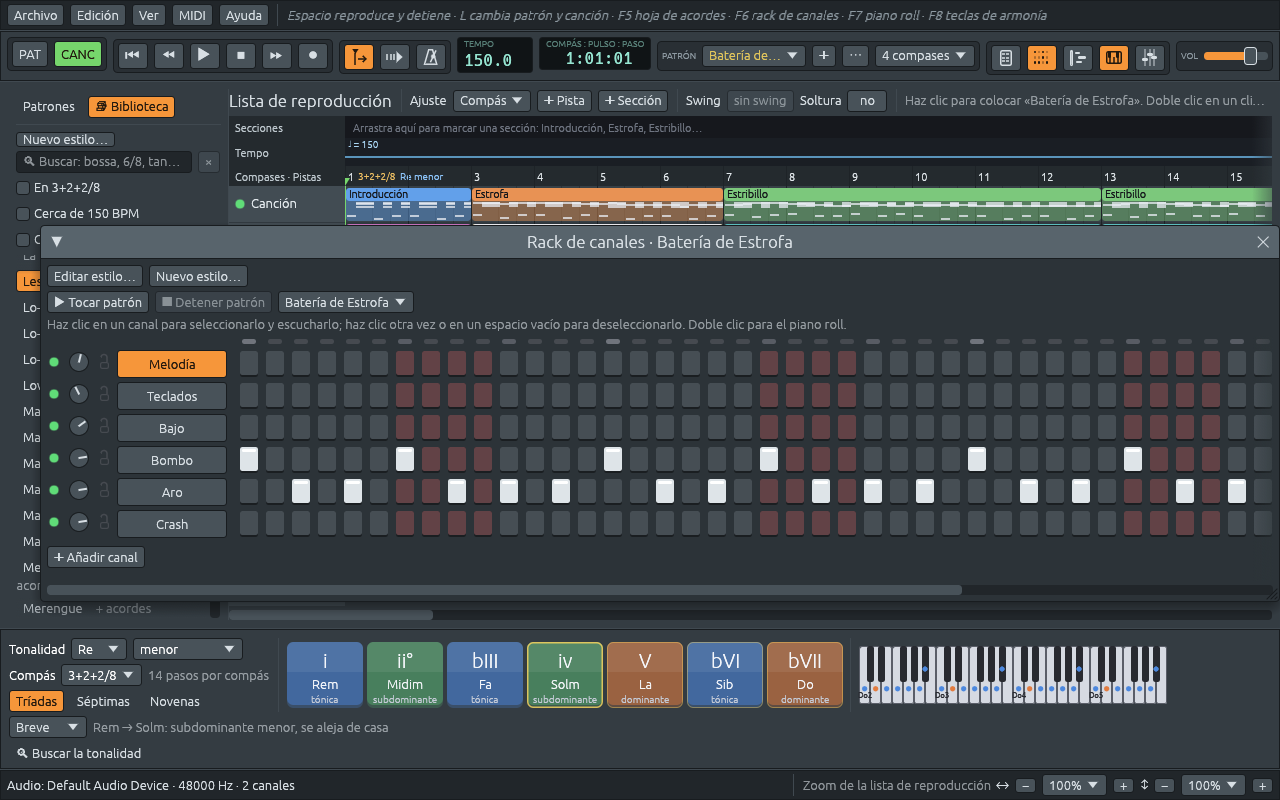Collapse the channel rack with triangle icon

(57, 241)
